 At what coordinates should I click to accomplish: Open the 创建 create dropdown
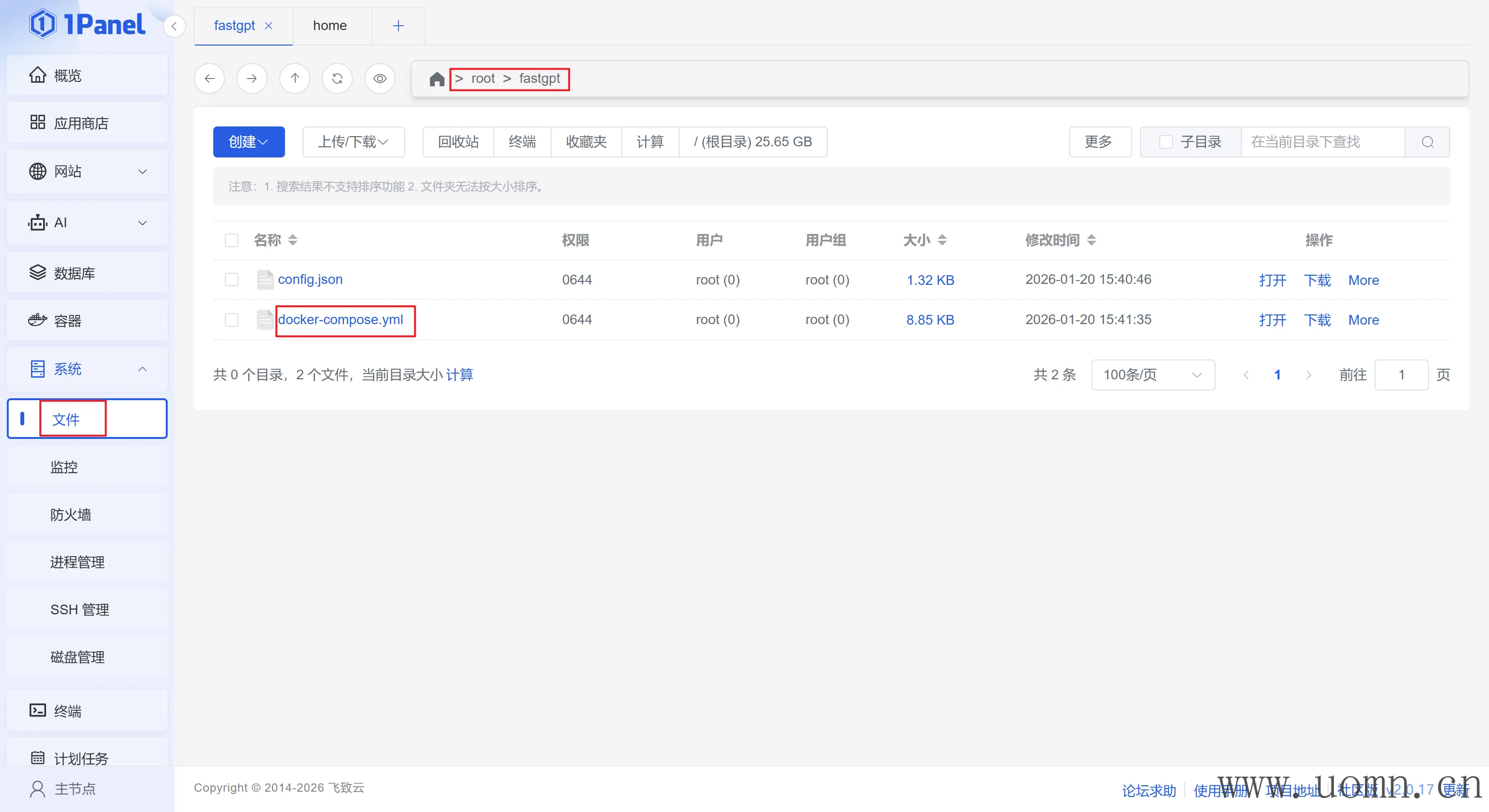click(249, 141)
